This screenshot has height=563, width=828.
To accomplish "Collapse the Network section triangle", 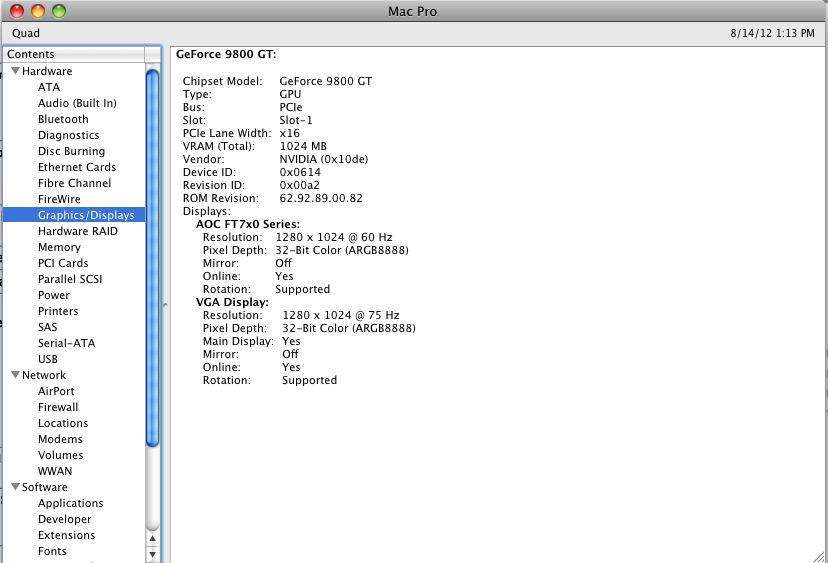I will 15,375.
